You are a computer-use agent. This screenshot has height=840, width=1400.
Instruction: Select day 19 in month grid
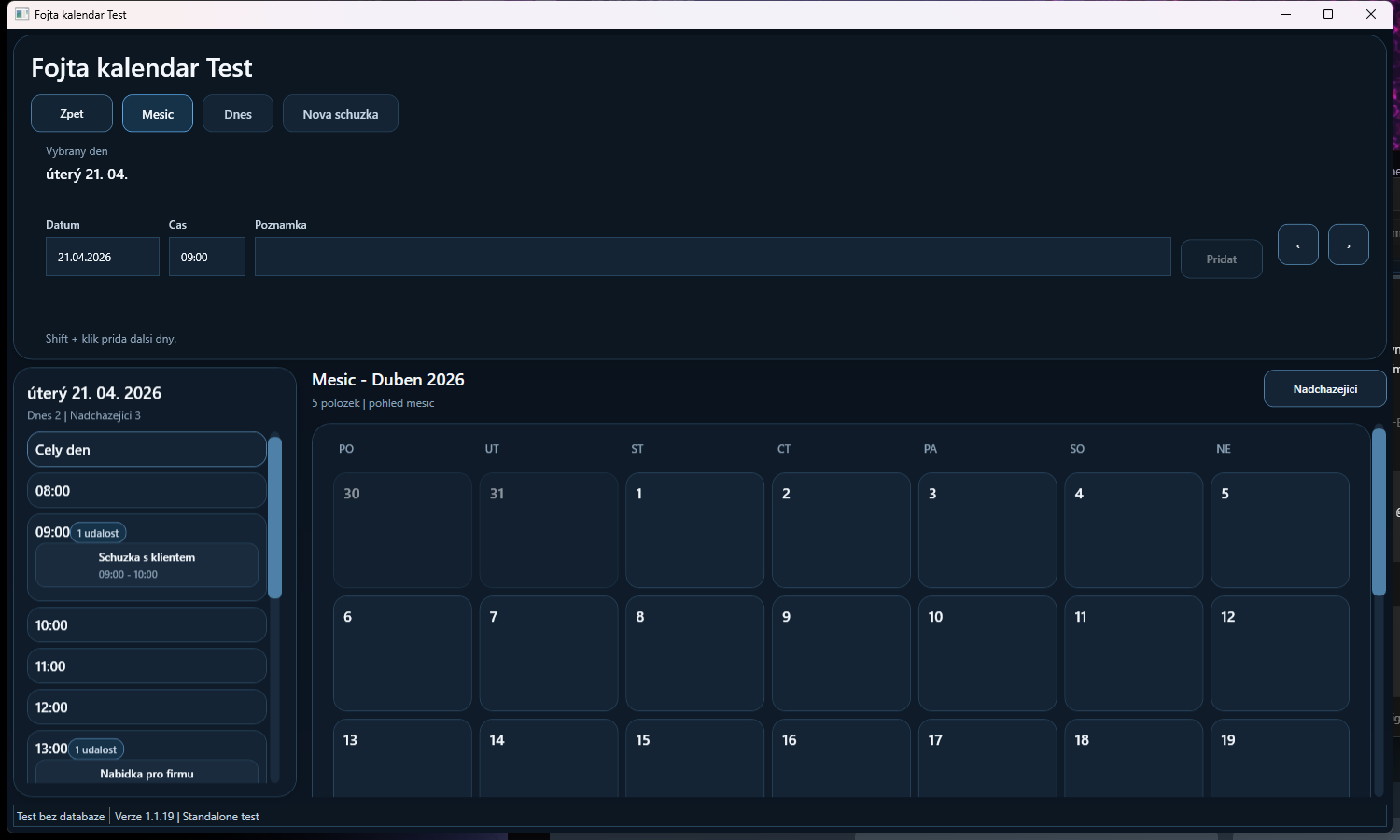click(x=1280, y=758)
